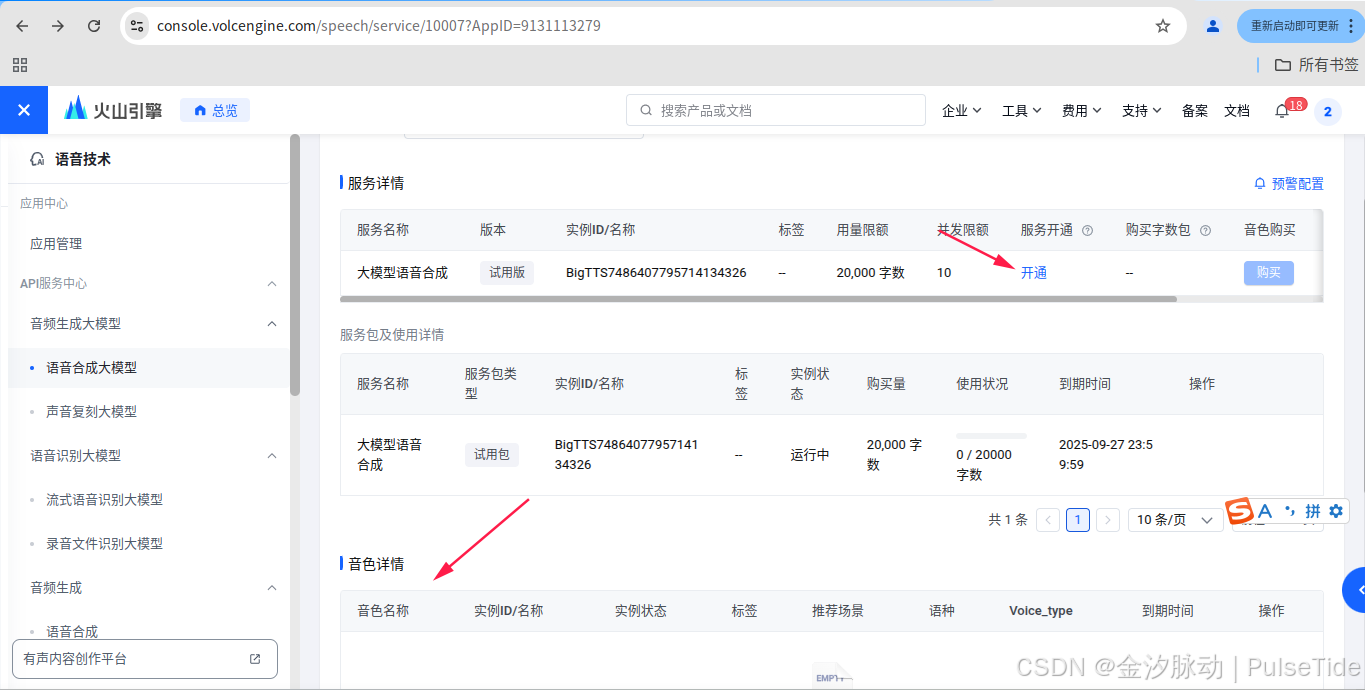The image size is (1365, 690).
Task: Go to the previous page of results
Action: pyautogui.click(x=1048, y=520)
